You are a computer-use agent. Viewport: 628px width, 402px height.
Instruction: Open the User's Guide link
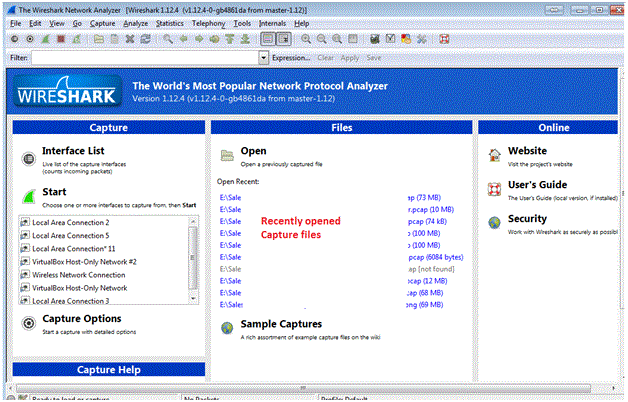(537, 185)
